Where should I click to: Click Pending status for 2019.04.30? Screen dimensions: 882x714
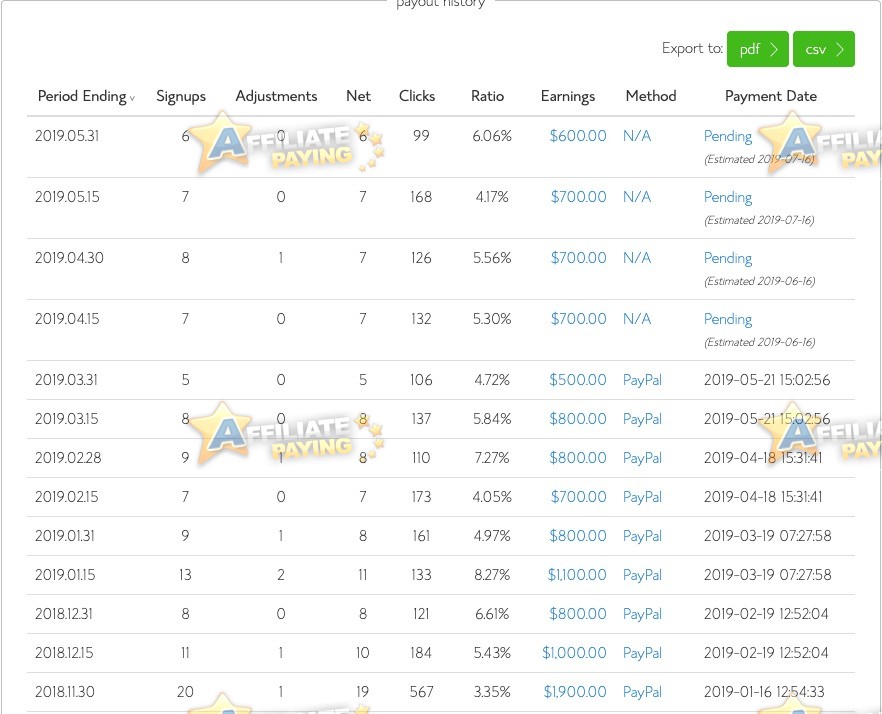(x=728, y=258)
